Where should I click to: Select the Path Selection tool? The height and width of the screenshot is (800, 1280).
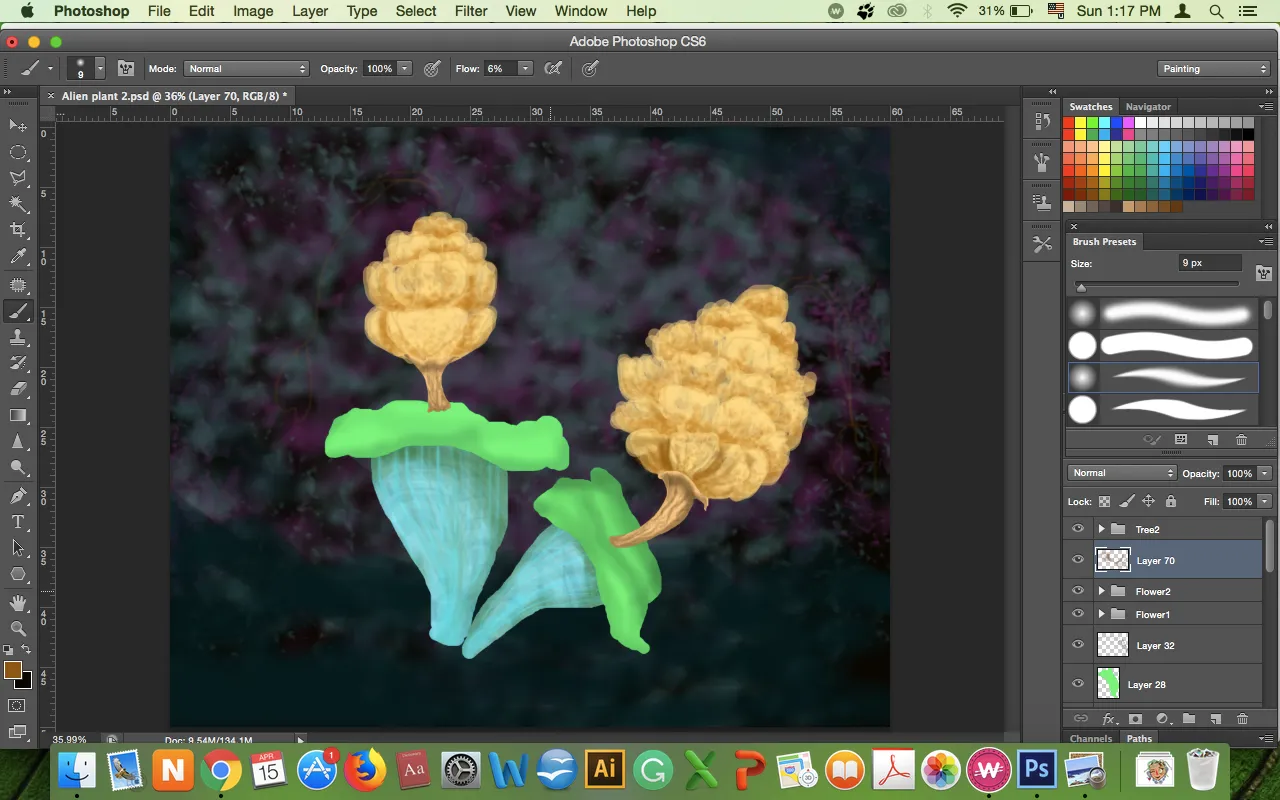tap(18, 548)
